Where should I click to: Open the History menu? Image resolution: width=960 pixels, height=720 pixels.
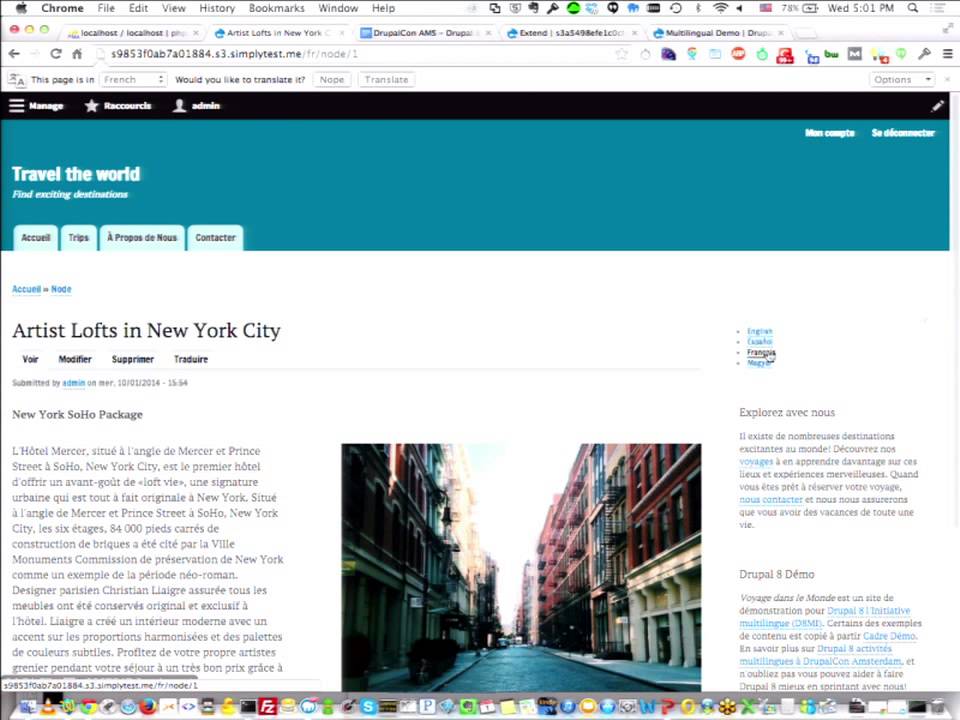click(x=217, y=8)
